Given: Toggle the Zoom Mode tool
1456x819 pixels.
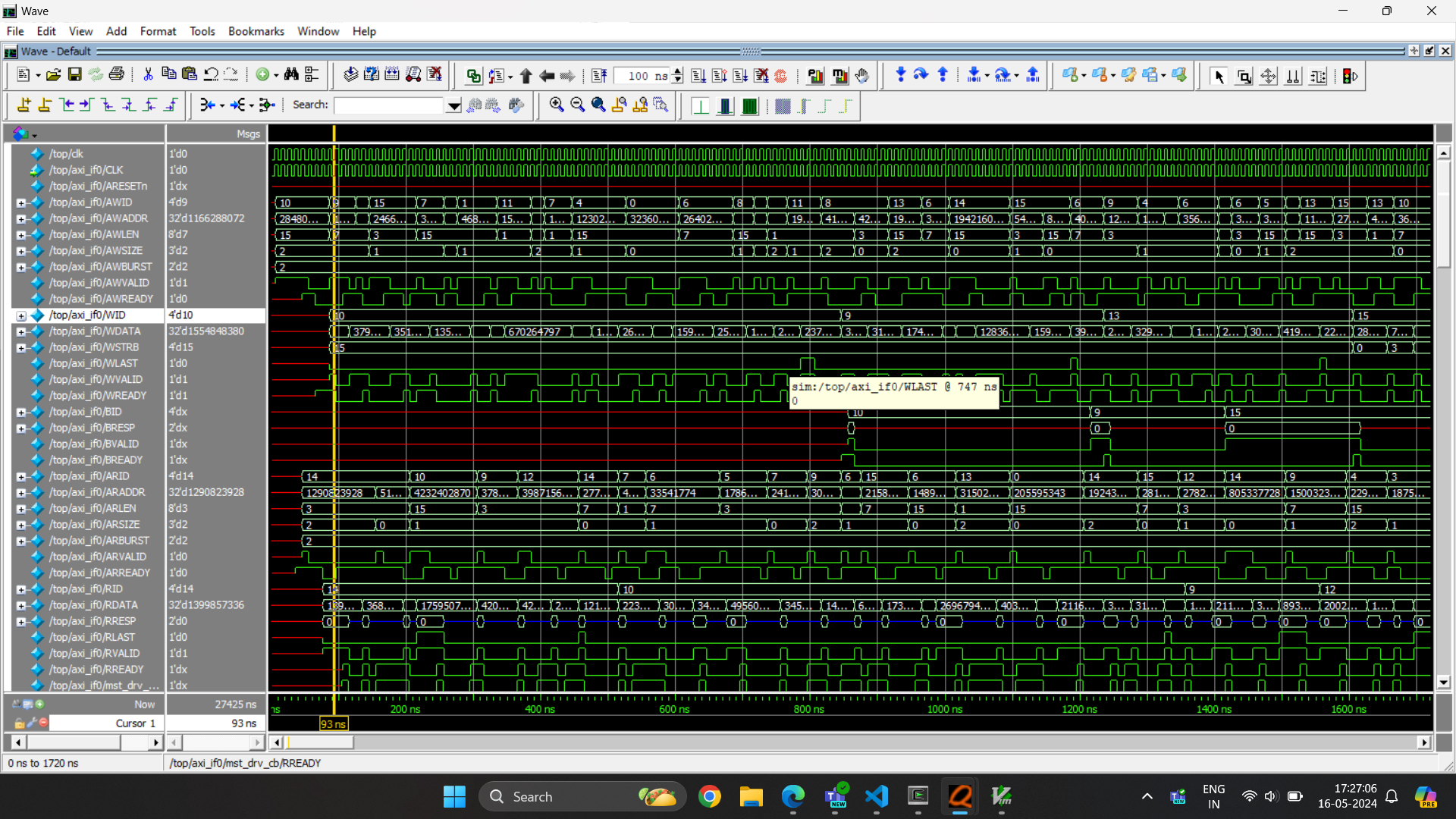Looking at the screenshot, I should pyautogui.click(x=1244, y=77).
